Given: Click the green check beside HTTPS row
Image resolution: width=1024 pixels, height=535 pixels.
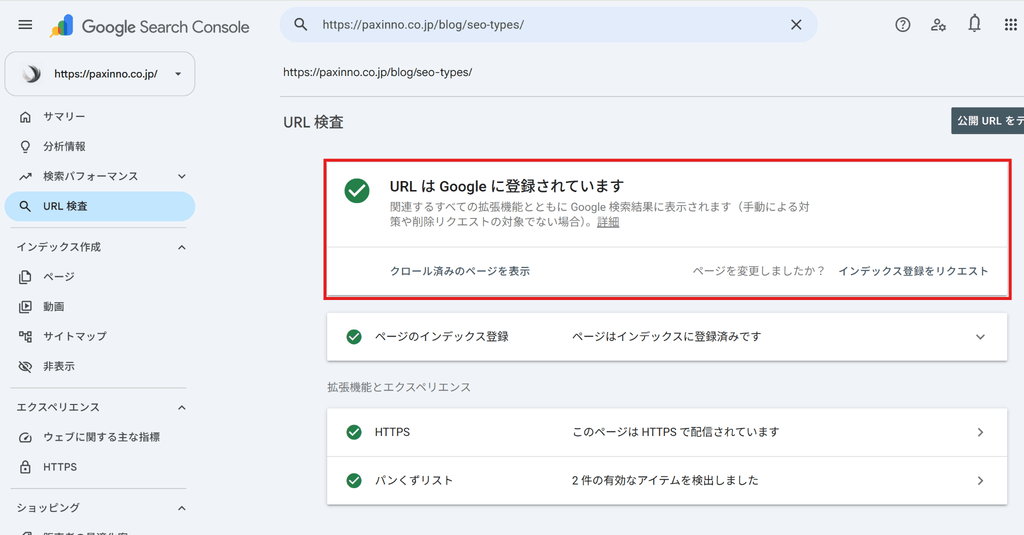Looking at the screenshot, I should [x=354, y=432].
